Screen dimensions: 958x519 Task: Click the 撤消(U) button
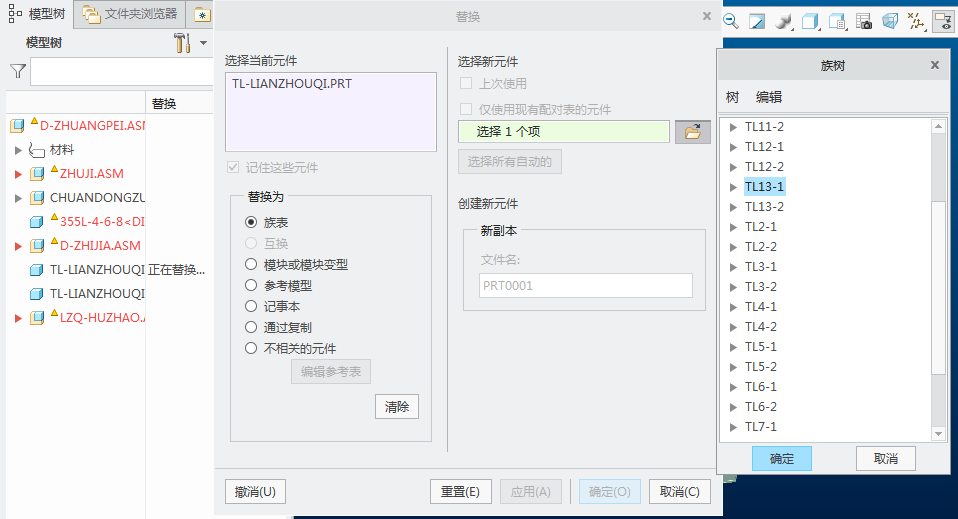tap(255, 491)
